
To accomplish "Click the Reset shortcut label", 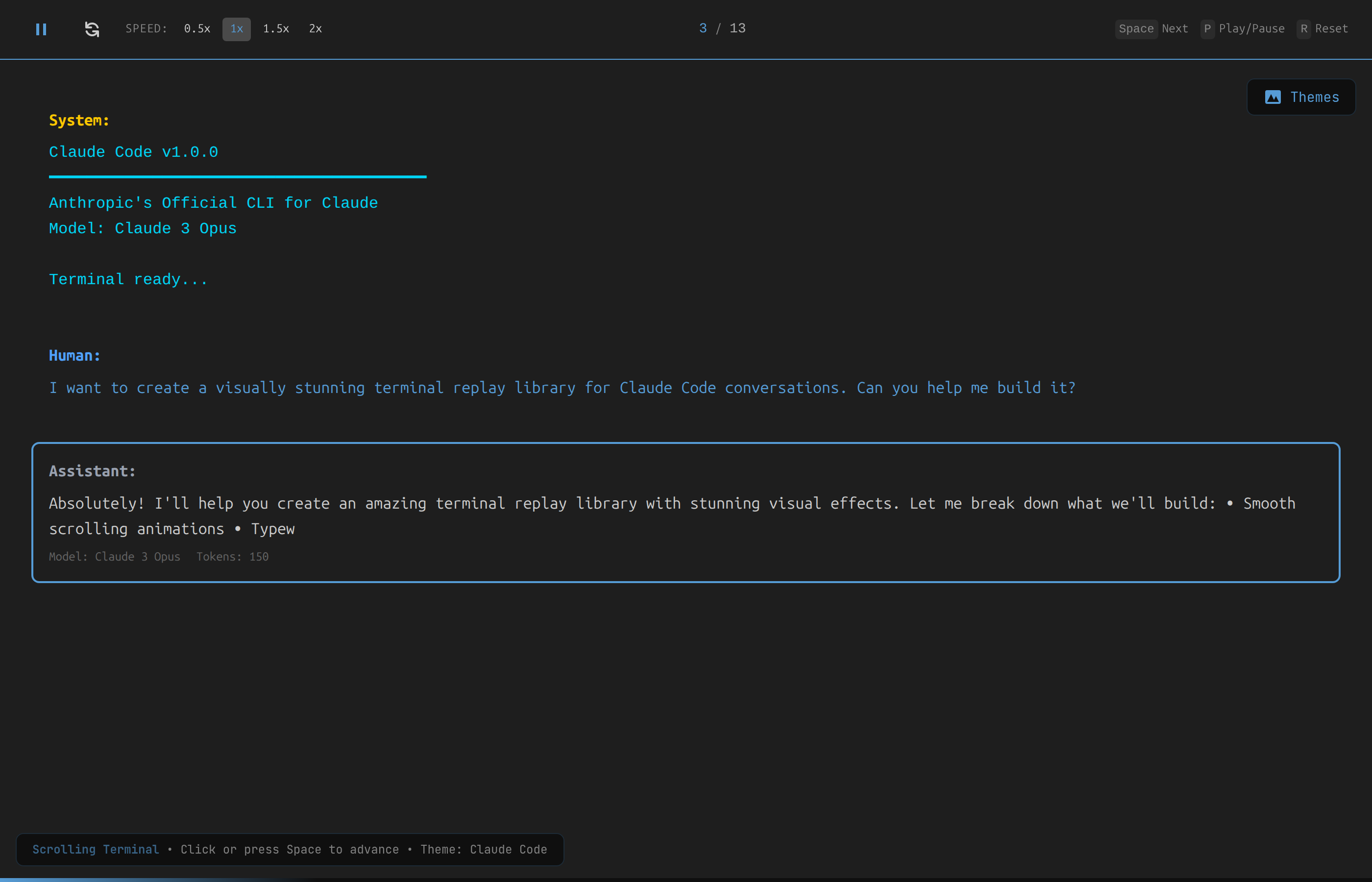I will [1331, 28].
